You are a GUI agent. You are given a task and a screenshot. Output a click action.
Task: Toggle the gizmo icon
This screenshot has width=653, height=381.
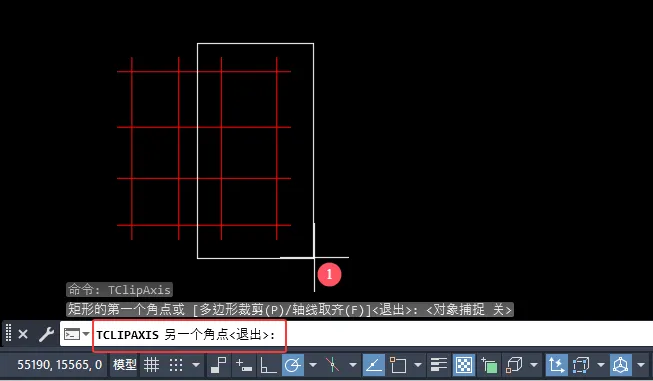tap(621, 365)
